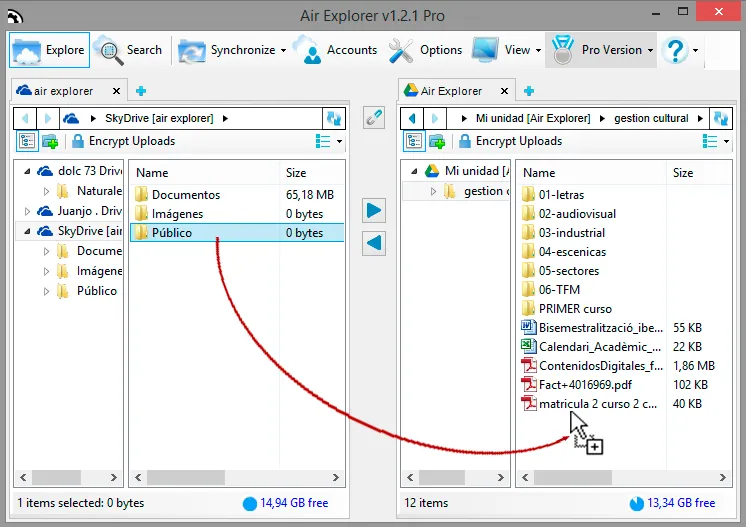Open the Pro Version menu

[x=601, y=50]
